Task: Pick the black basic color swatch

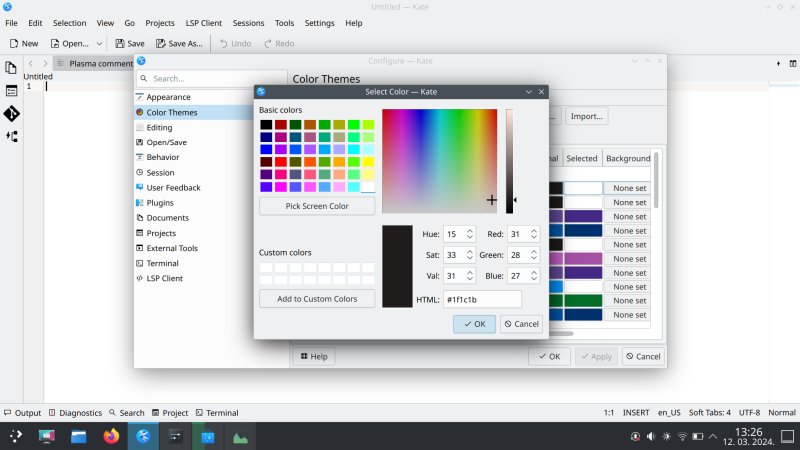Action: (266, 124)
